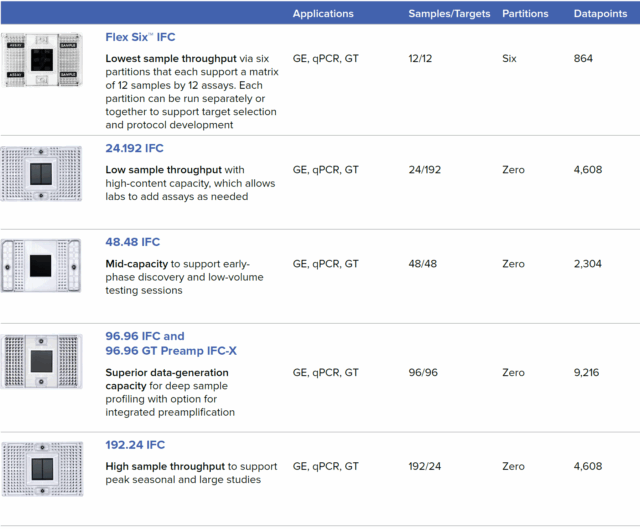Viewport: 640px width, 529px height.
Task: Click the Partitions column header
Action: tap(525, 14)
